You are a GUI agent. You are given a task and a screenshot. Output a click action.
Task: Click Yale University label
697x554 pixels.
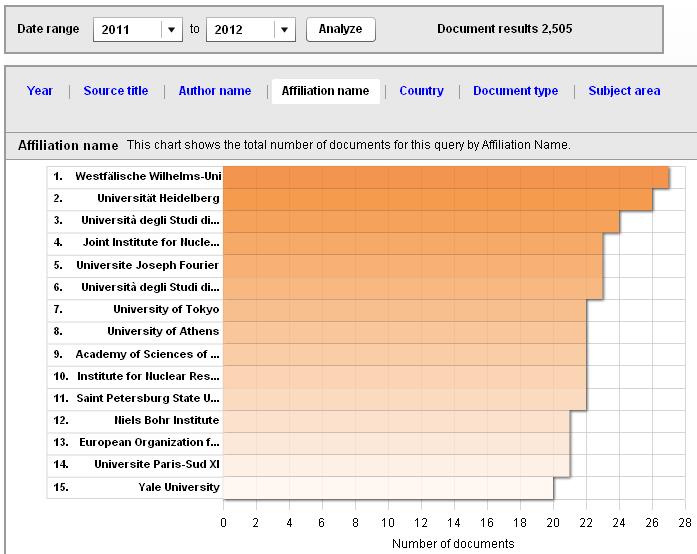click(179, 487)
